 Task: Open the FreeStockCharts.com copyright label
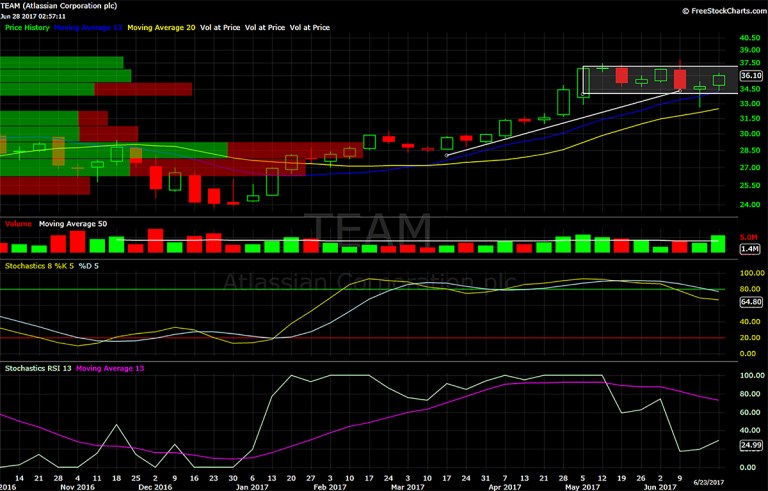coord(724,11)
